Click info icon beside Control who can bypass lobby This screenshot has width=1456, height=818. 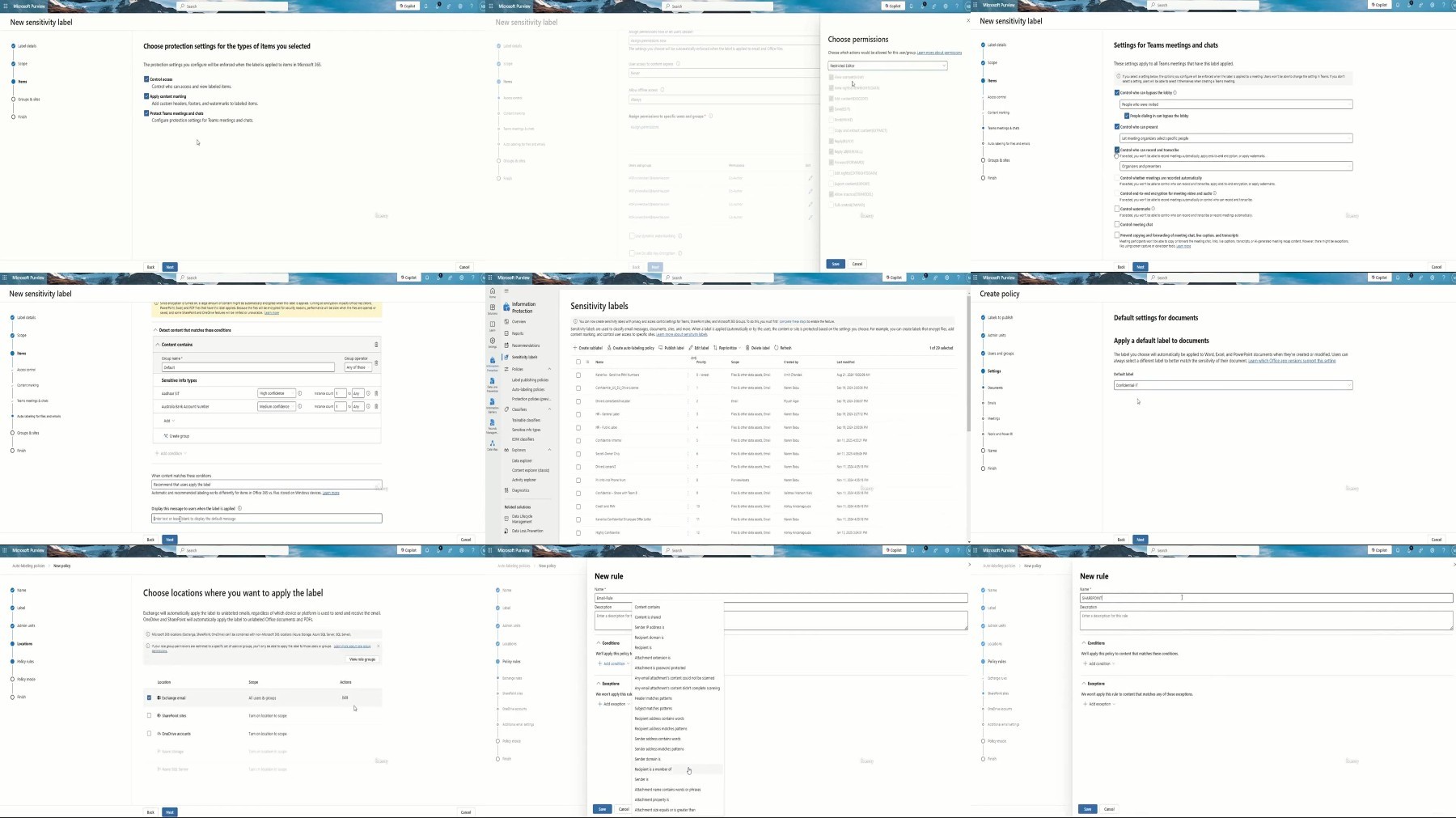pyautogui.click(x=1175, y=92)
